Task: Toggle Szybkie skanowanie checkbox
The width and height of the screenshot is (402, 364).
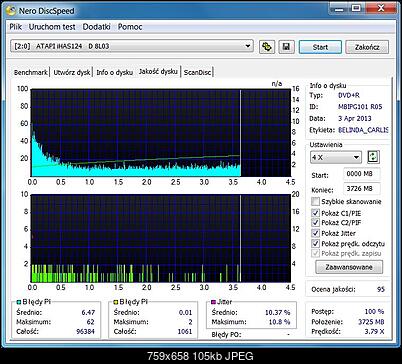Action: click(315, 201)
